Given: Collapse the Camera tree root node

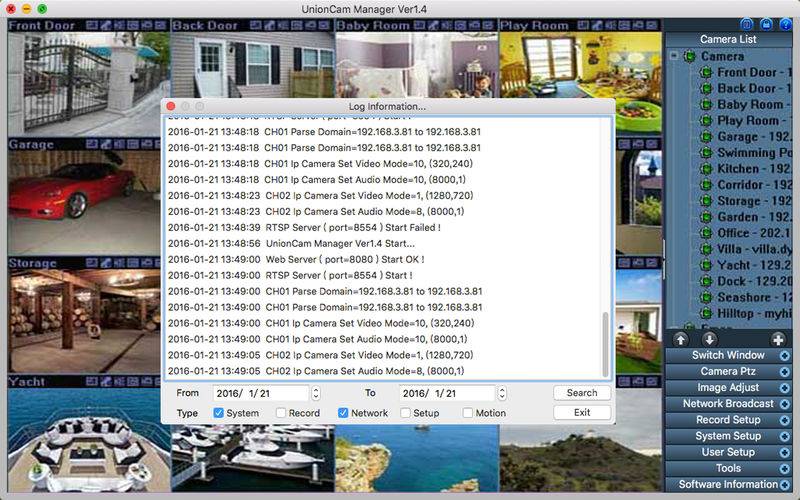Looking at the screenshot, I should [x=674, y=56].
